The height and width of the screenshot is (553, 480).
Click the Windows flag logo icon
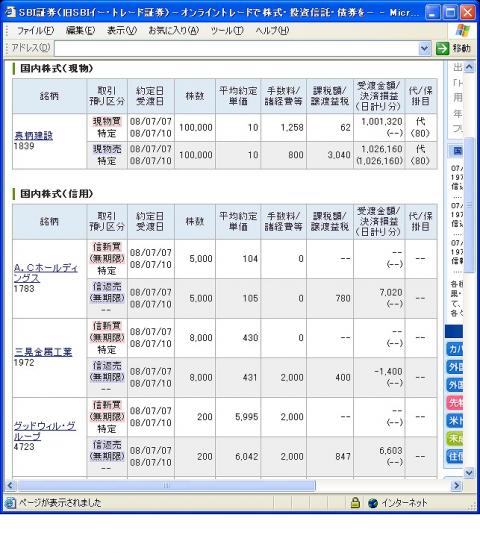pyautogui.click(x=462, y=30)
